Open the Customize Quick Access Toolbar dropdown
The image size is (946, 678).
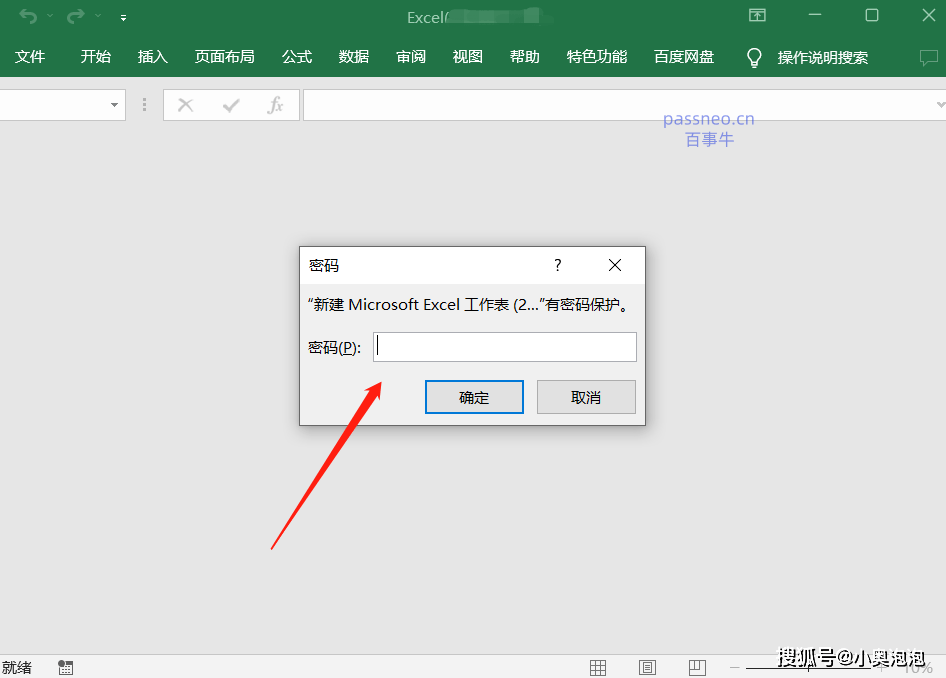point(123,17)
